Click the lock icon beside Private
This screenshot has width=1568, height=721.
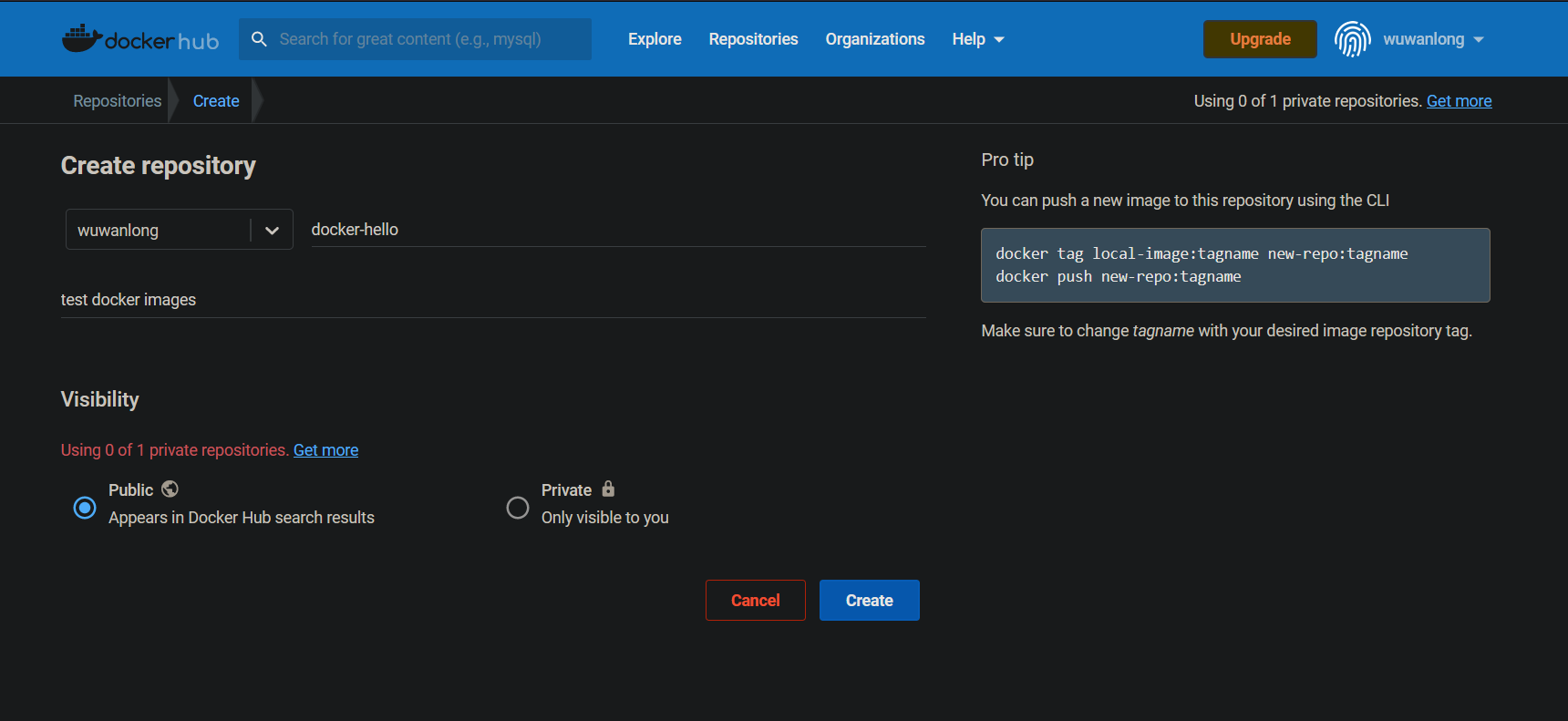pos(608,489)
